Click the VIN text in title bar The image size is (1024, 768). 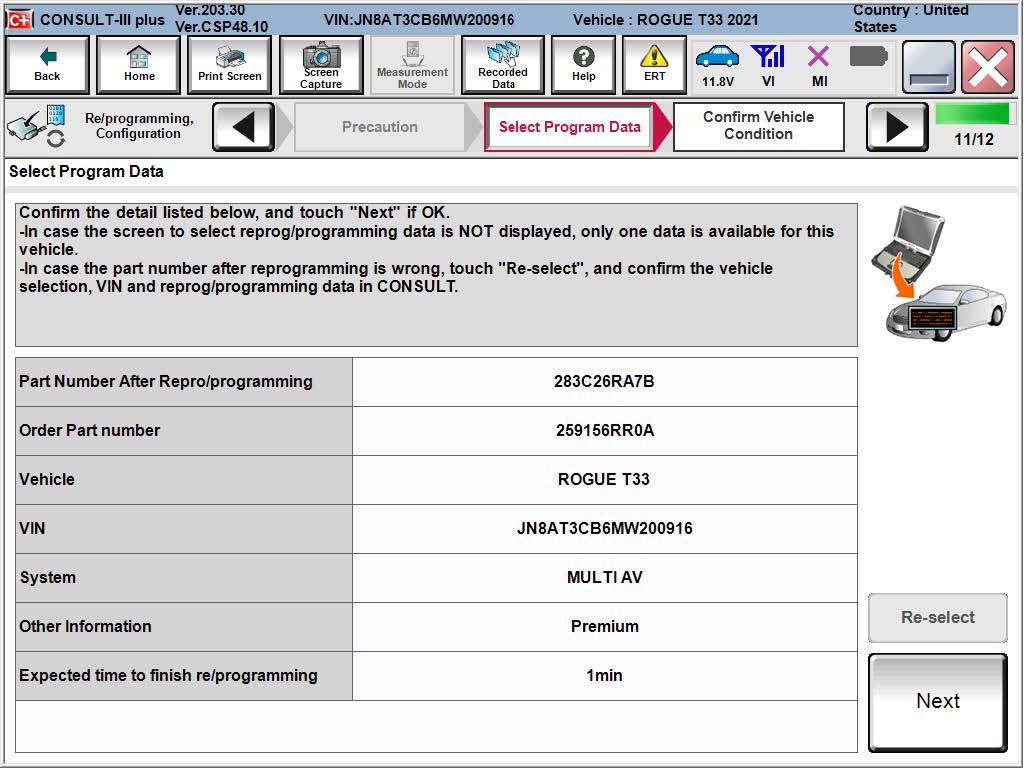tap(419, 20)
